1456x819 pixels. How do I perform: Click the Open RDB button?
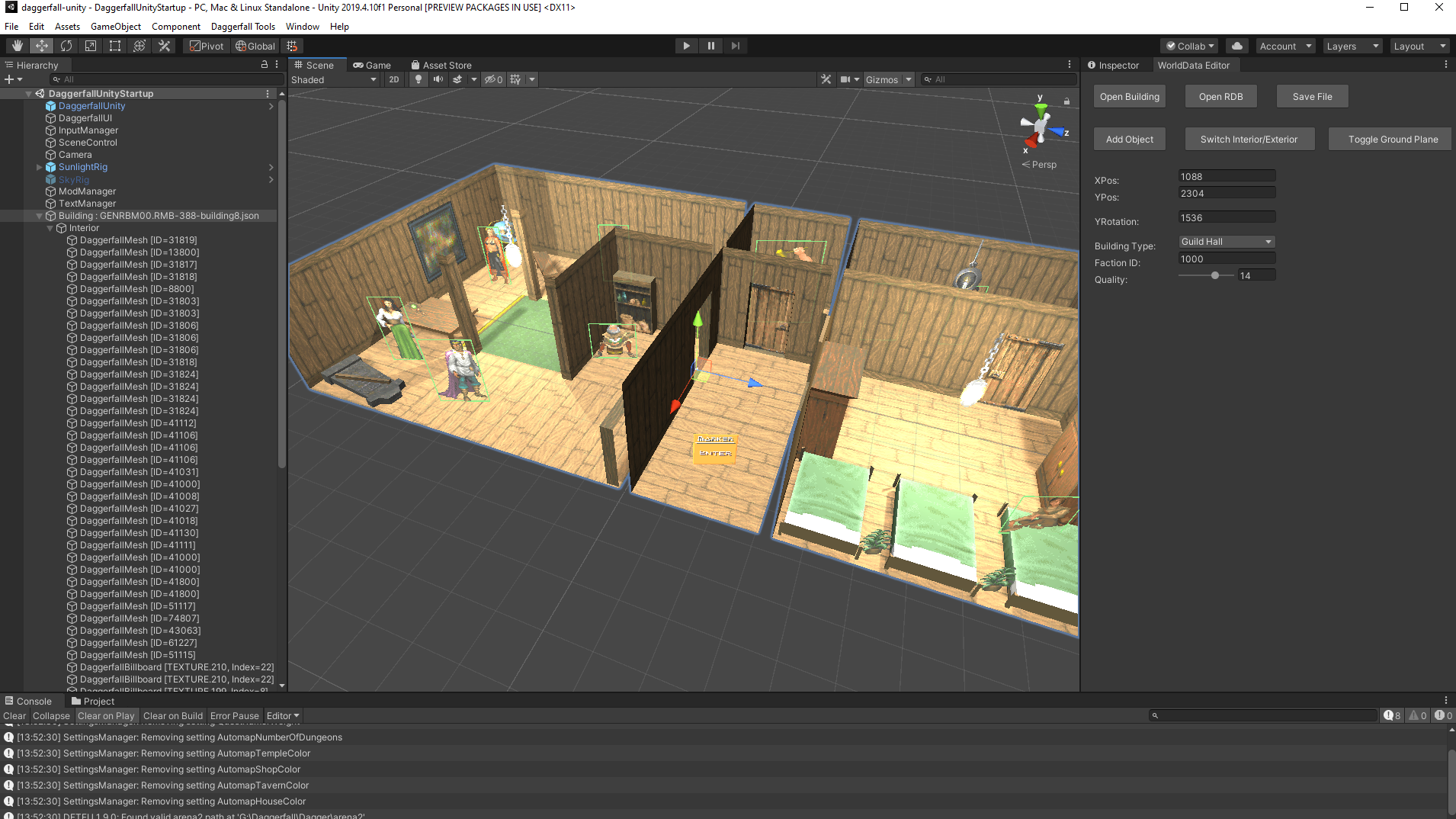click(1220, 96)
